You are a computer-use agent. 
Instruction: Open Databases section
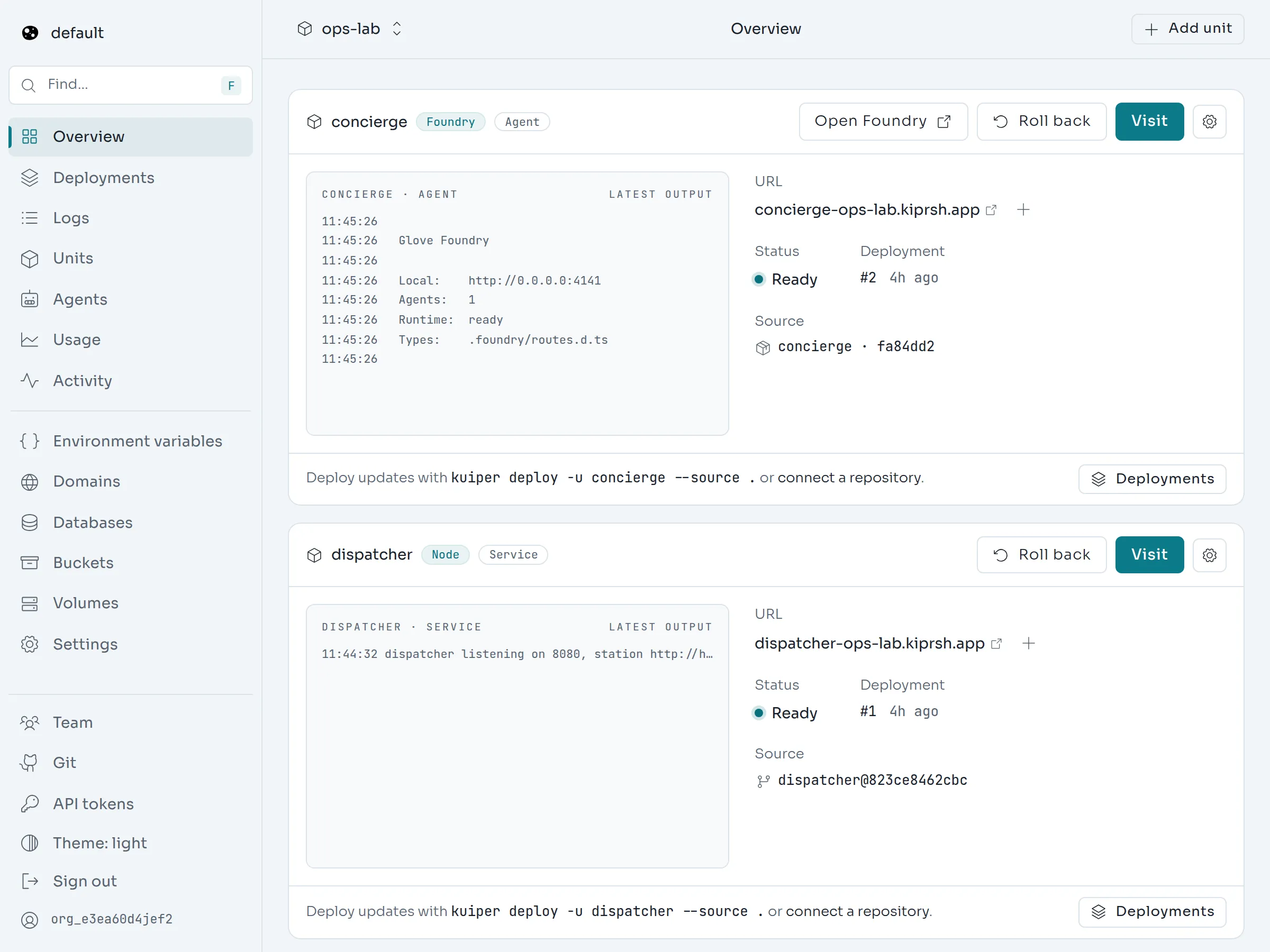tap(131, 523)
